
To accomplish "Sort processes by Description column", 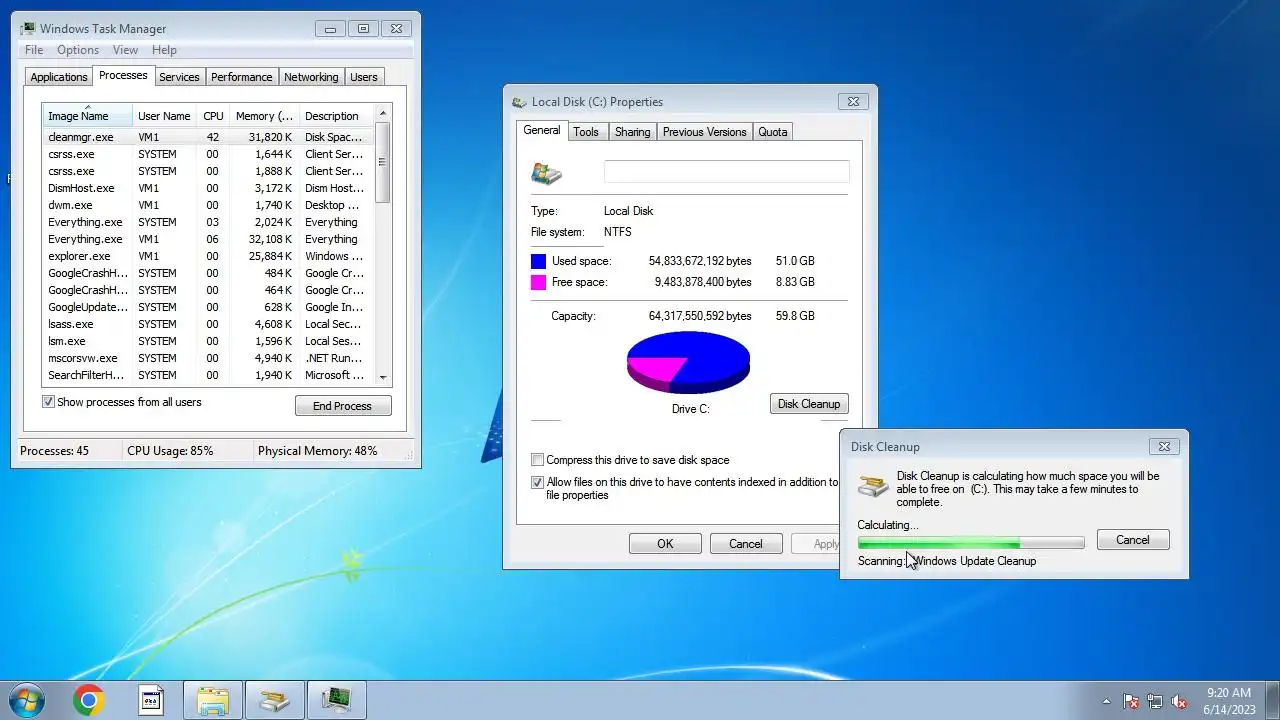I will coord(335,116).
